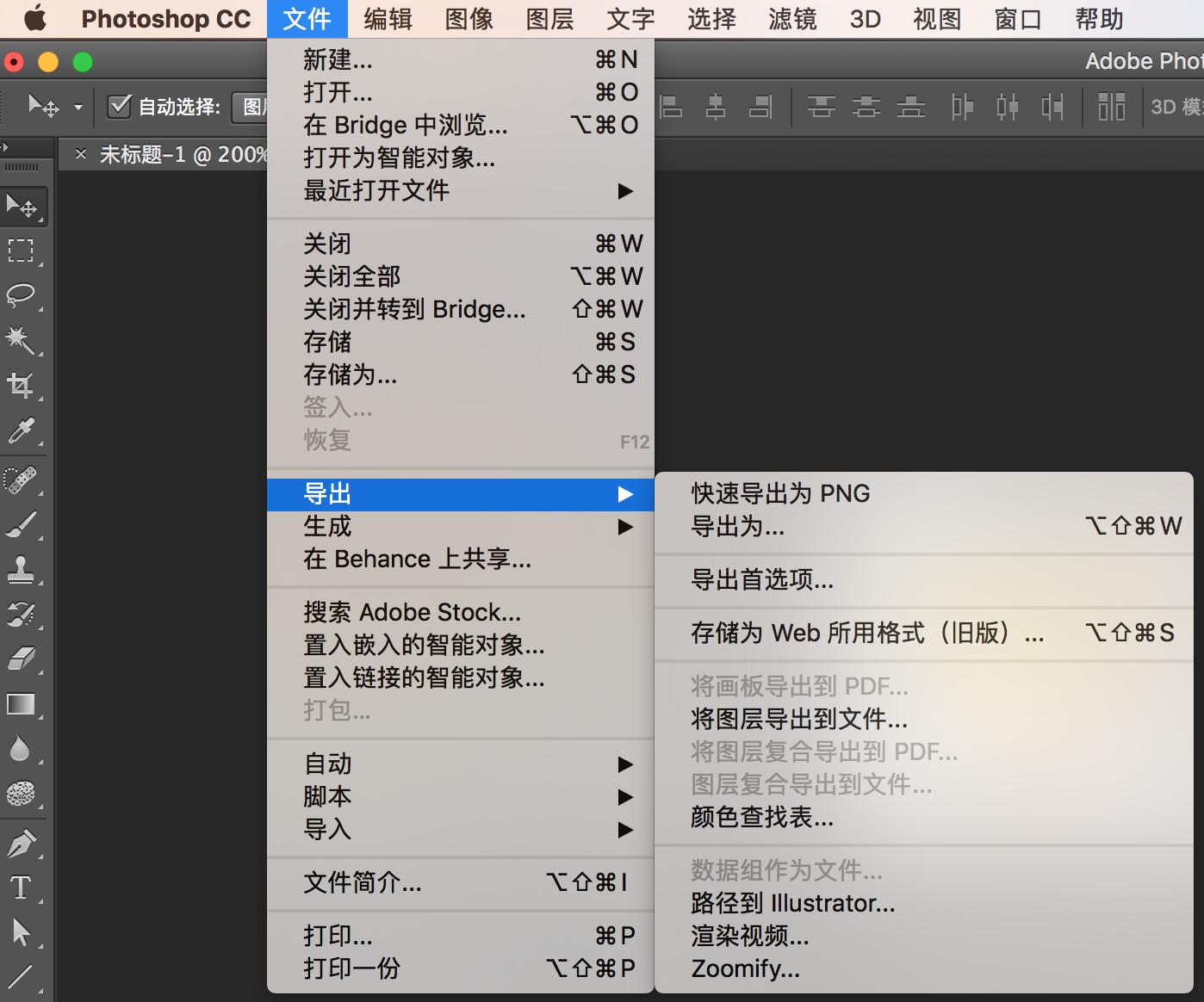Uncheck the 自动选择 checkbox in options bar
This screenshot has height=1002, width=1204.
[119, 107]
